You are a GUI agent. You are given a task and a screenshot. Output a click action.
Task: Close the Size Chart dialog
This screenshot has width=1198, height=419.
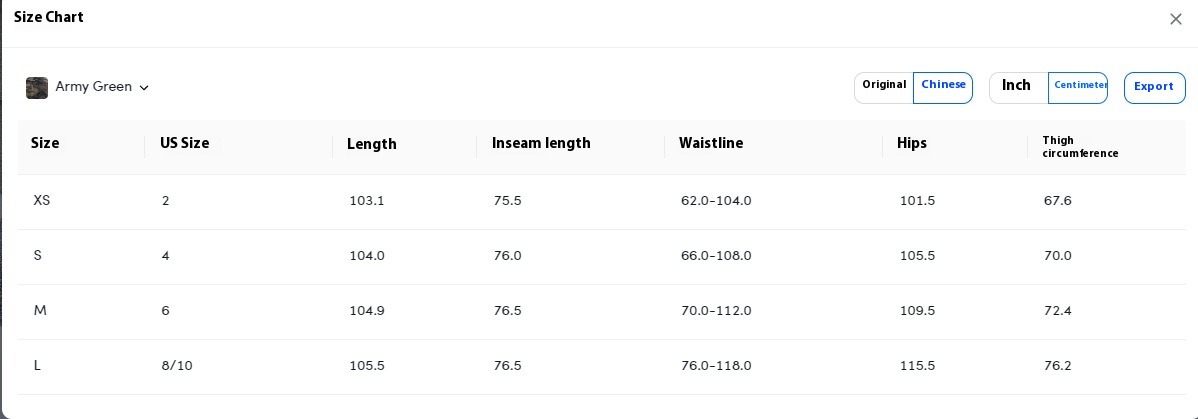[1176, 19]
